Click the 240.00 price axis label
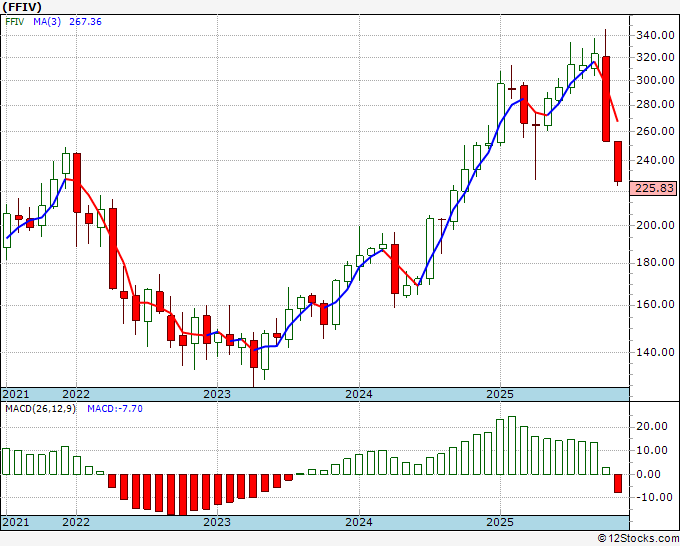This screenshot has width=680, height=546. click(655, 160)
